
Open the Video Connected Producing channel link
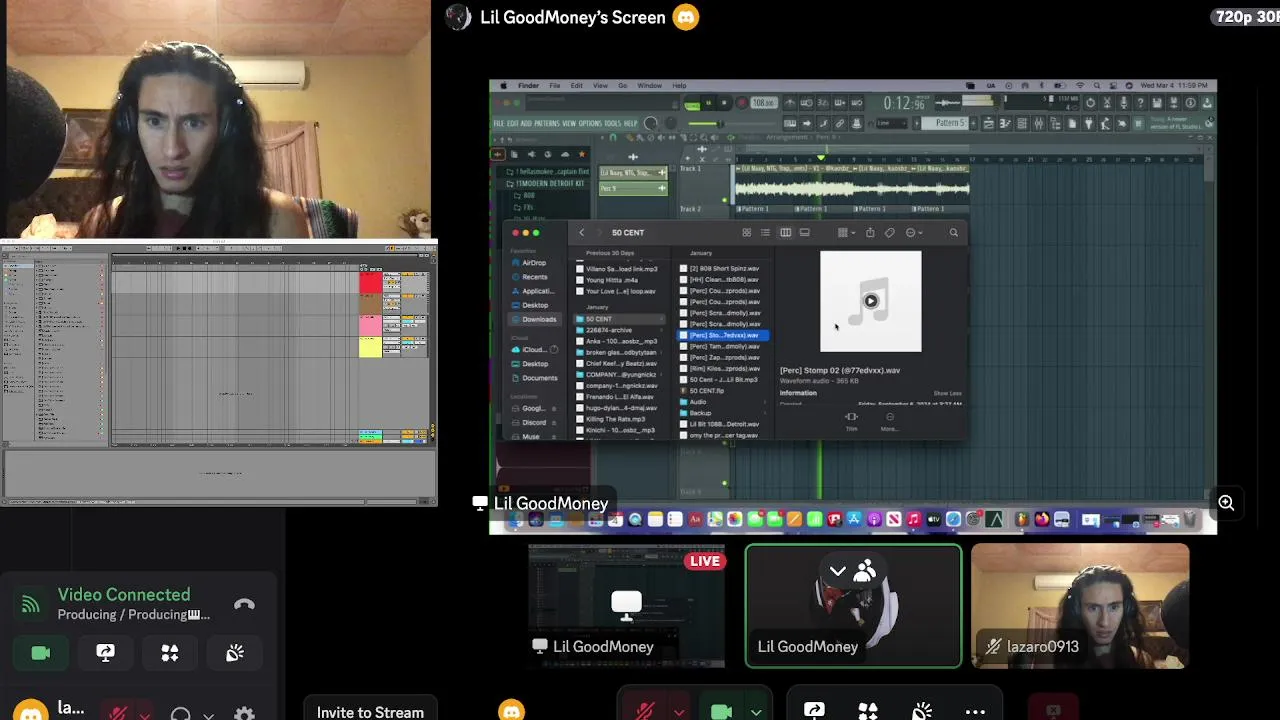(134, 615)
